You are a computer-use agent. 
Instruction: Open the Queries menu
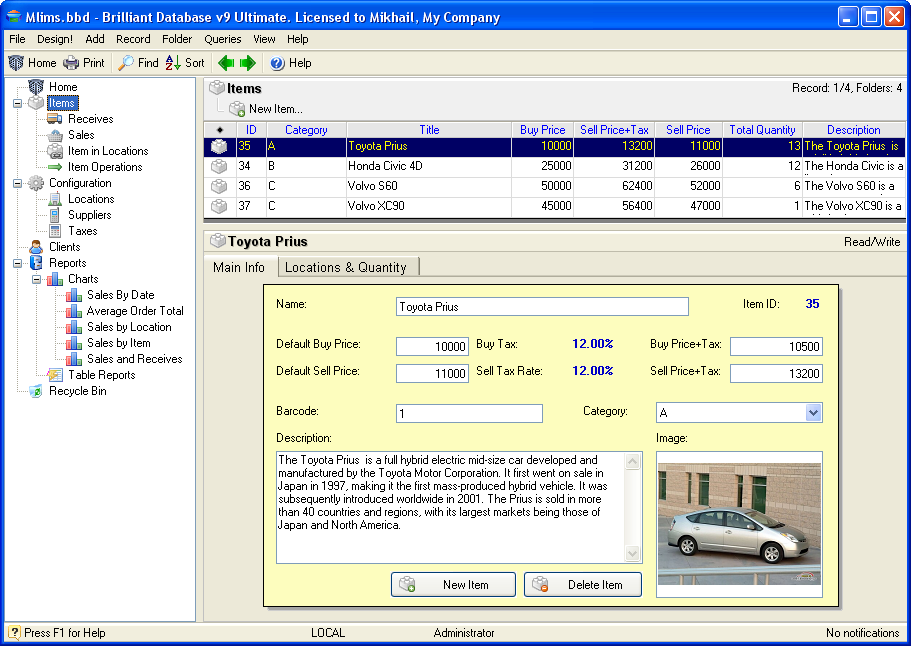click(222, 39)
